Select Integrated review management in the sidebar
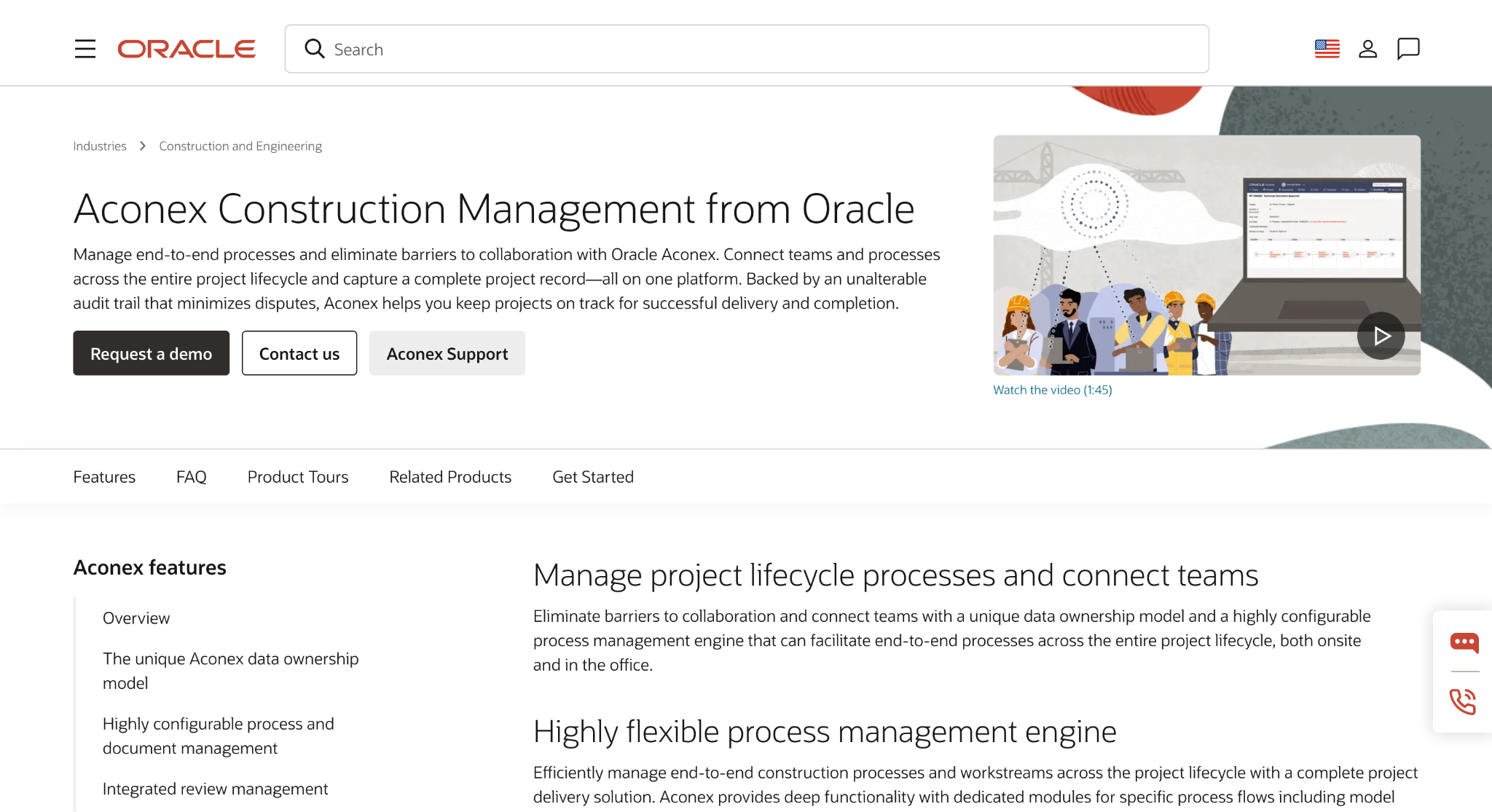The height and width of the screenshot is (812, 1492). 215,789
